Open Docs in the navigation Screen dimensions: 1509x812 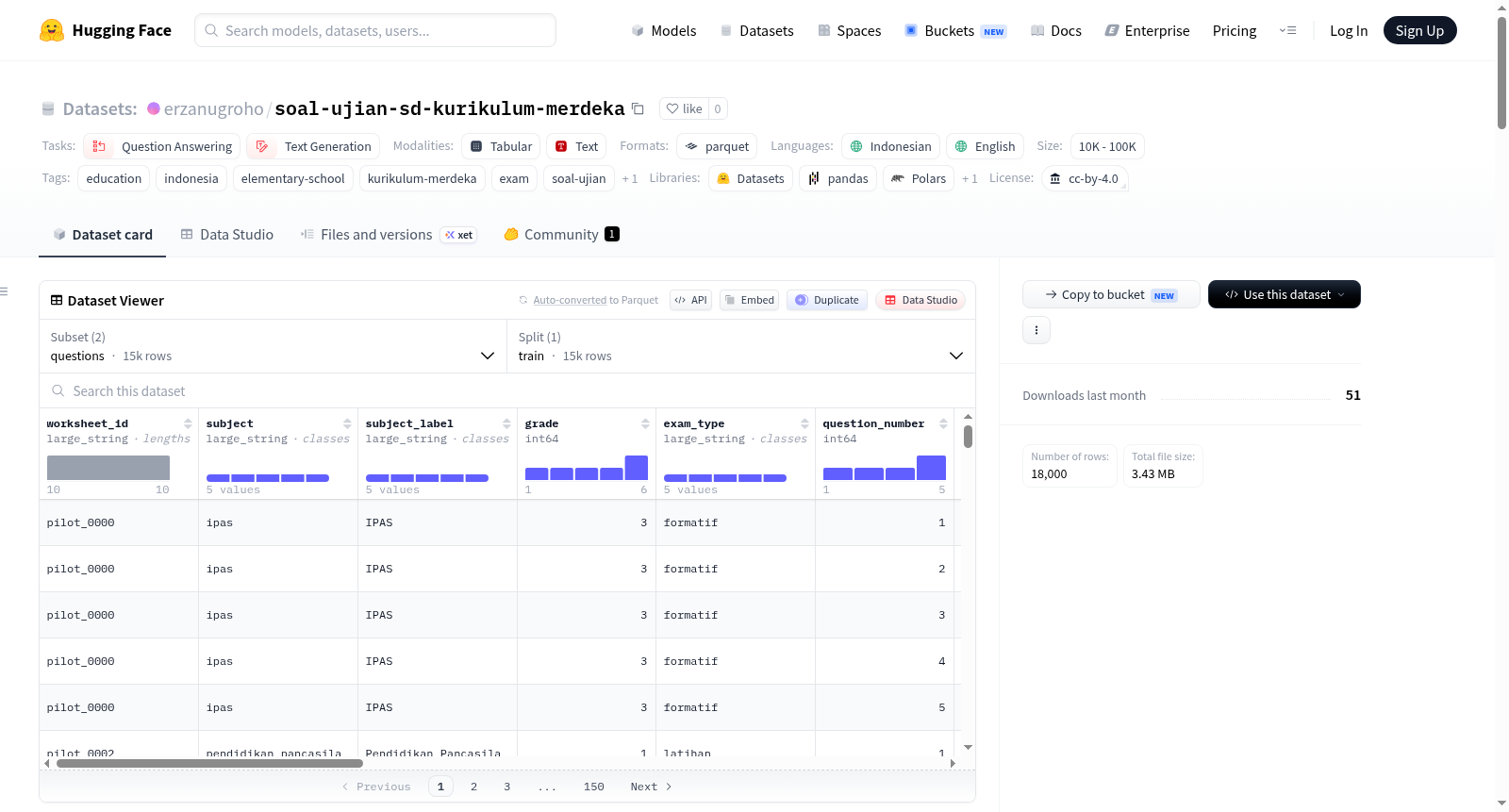[x=1055, y=30]
